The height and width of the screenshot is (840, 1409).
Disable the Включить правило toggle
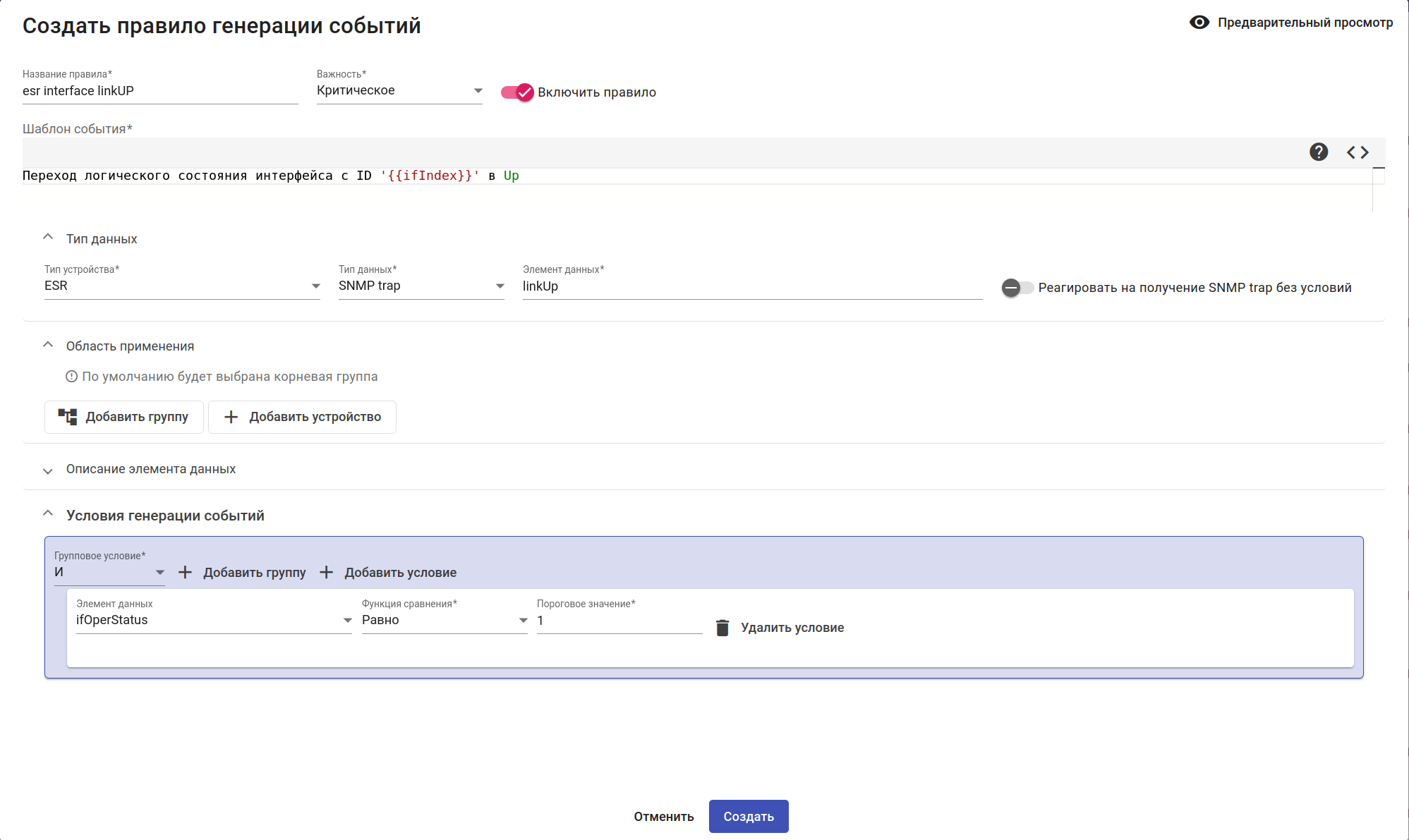point(517,92)
